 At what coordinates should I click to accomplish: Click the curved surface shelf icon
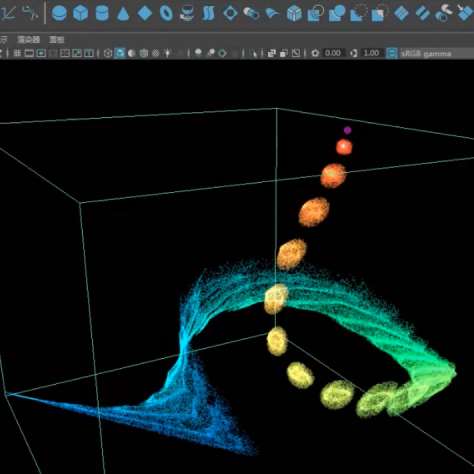click(273, 13)
